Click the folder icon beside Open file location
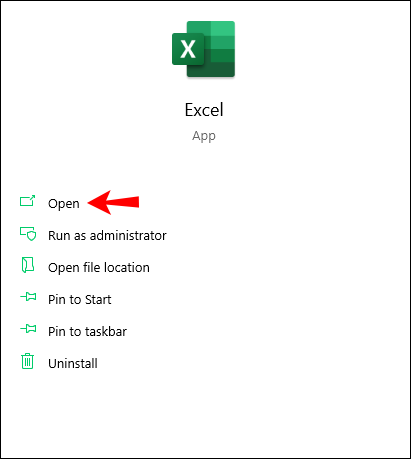The image size is (411, 459). coord(28,265)
